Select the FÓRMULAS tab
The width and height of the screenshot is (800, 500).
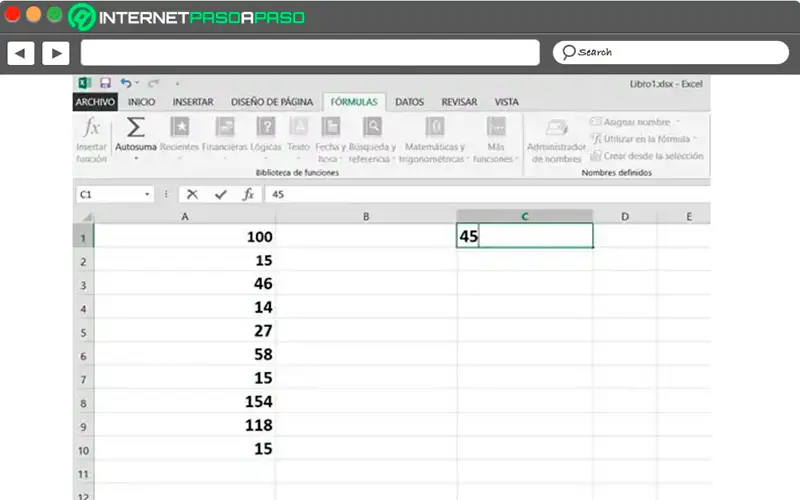[354, 102]
